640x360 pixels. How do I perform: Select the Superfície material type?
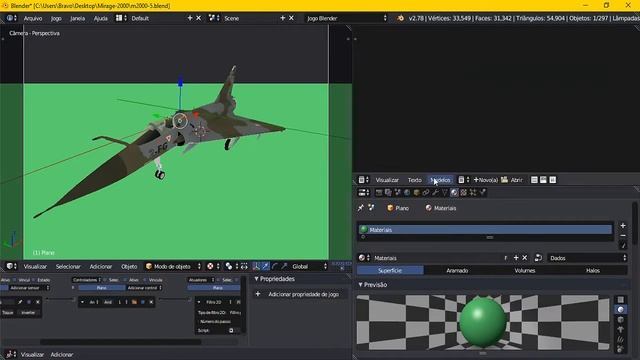pos(390,271)
